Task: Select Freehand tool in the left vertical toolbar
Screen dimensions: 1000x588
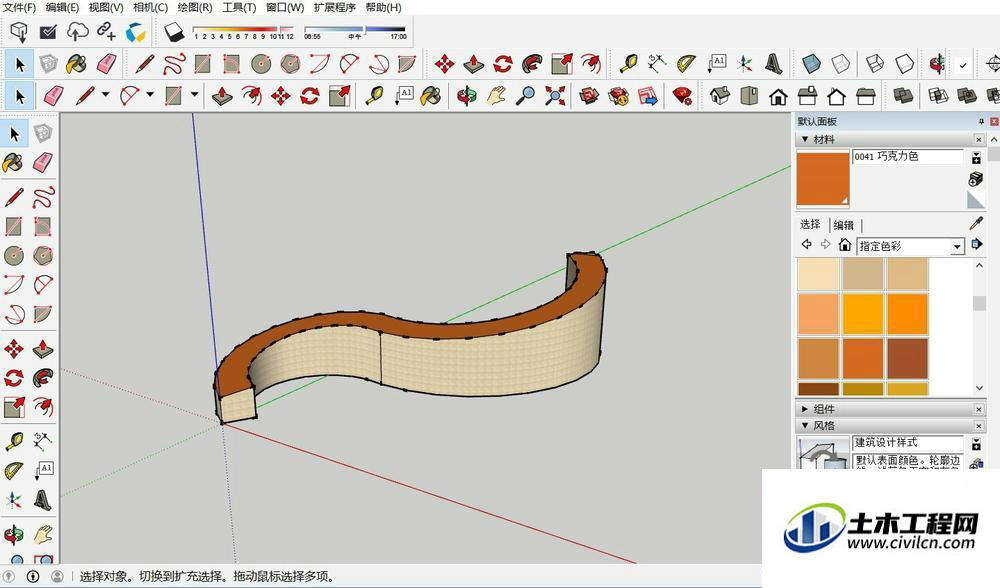Action: pos(43,198)
